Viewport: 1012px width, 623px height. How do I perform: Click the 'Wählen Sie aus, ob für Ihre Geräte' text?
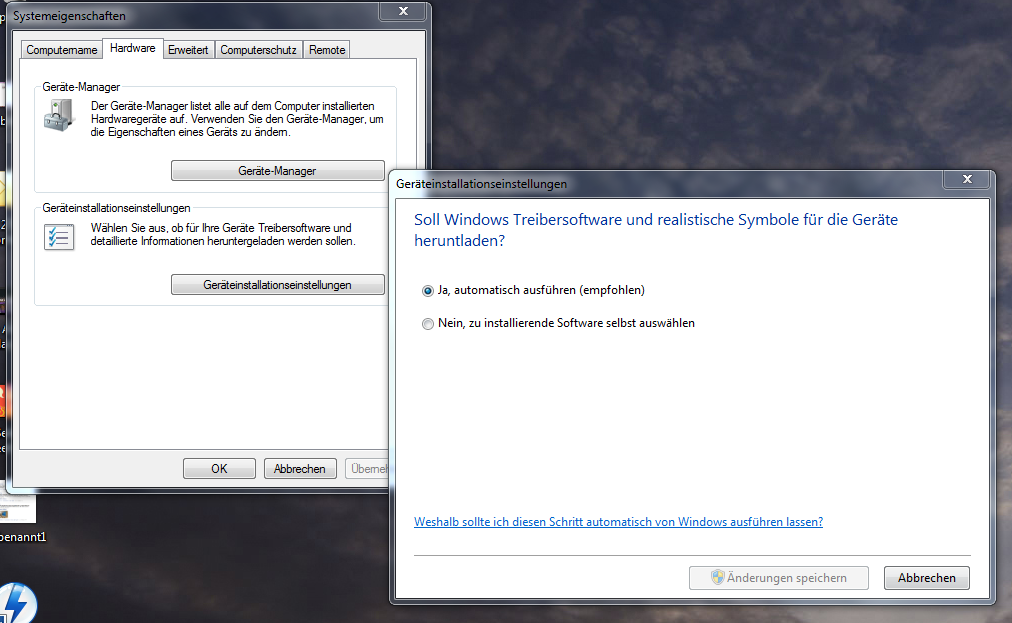coord(223,234)
